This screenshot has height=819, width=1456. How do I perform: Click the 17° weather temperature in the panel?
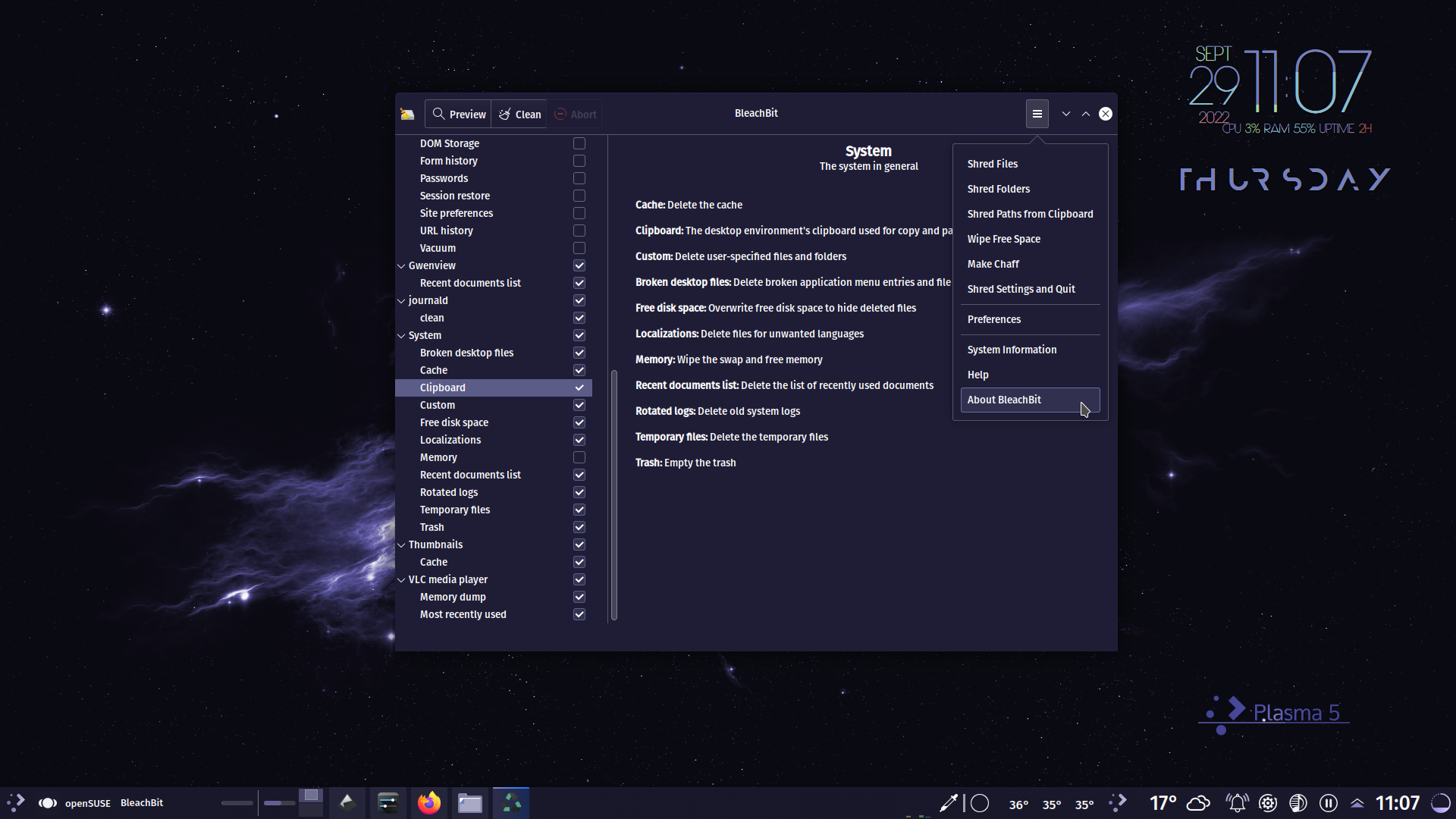[1163, 803]
